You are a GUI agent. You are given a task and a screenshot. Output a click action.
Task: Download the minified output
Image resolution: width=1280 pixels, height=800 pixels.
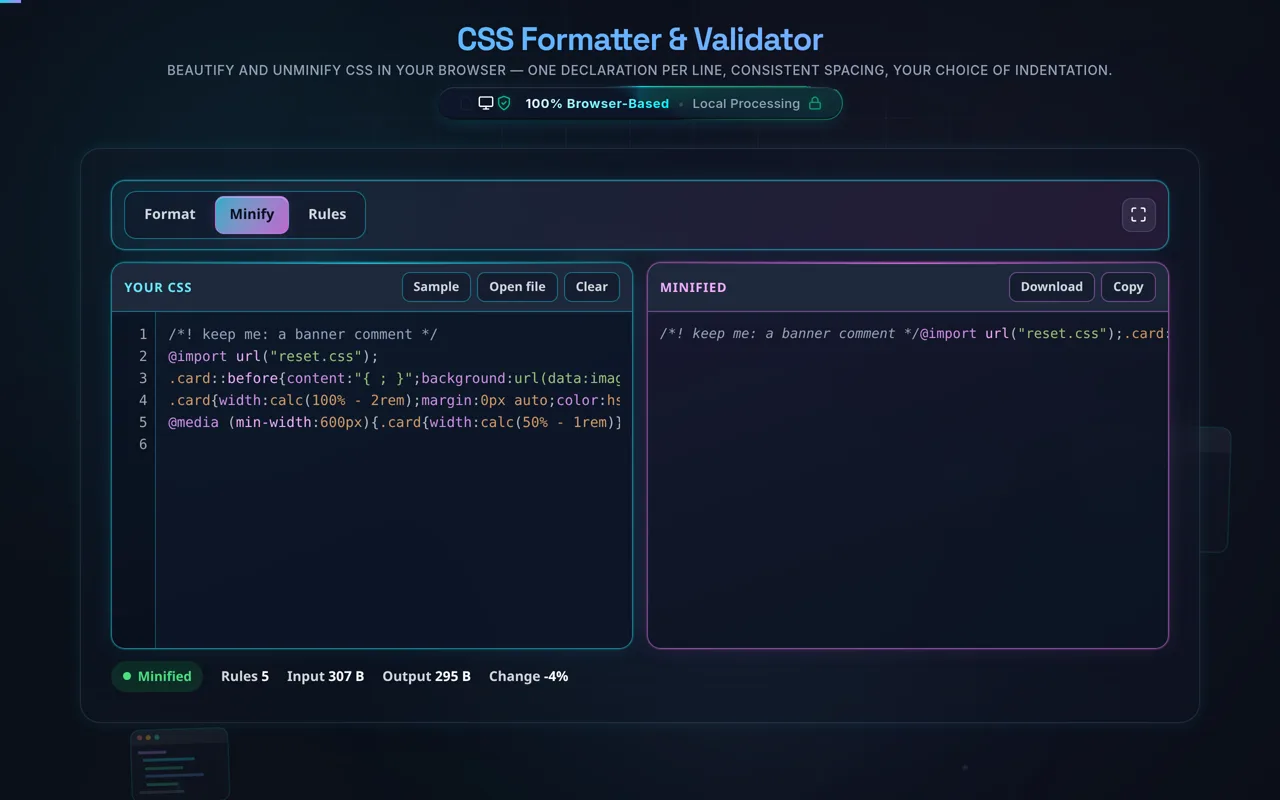1052,287
